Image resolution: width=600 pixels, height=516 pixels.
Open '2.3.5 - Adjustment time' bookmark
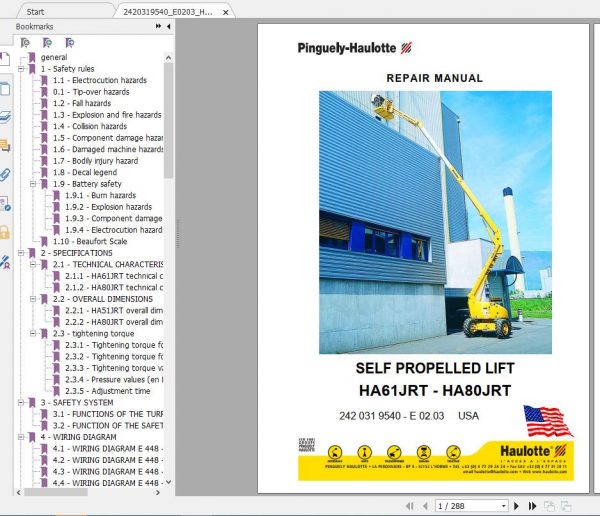[108, 391]
